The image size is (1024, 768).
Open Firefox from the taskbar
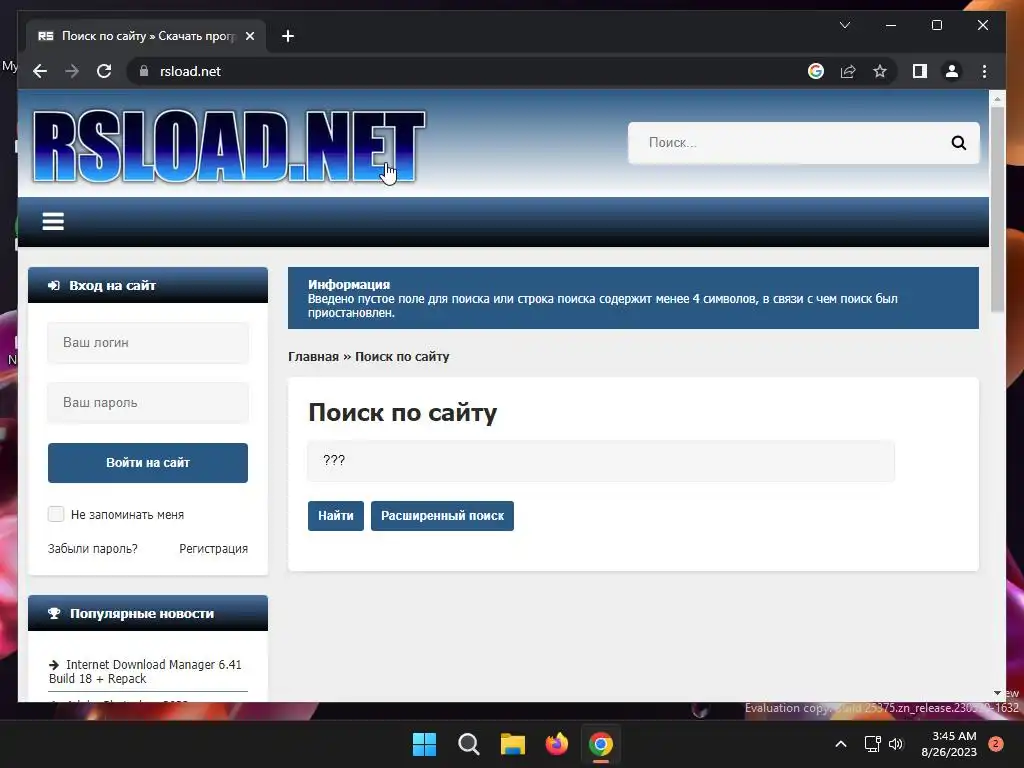[x=556, y=744]
